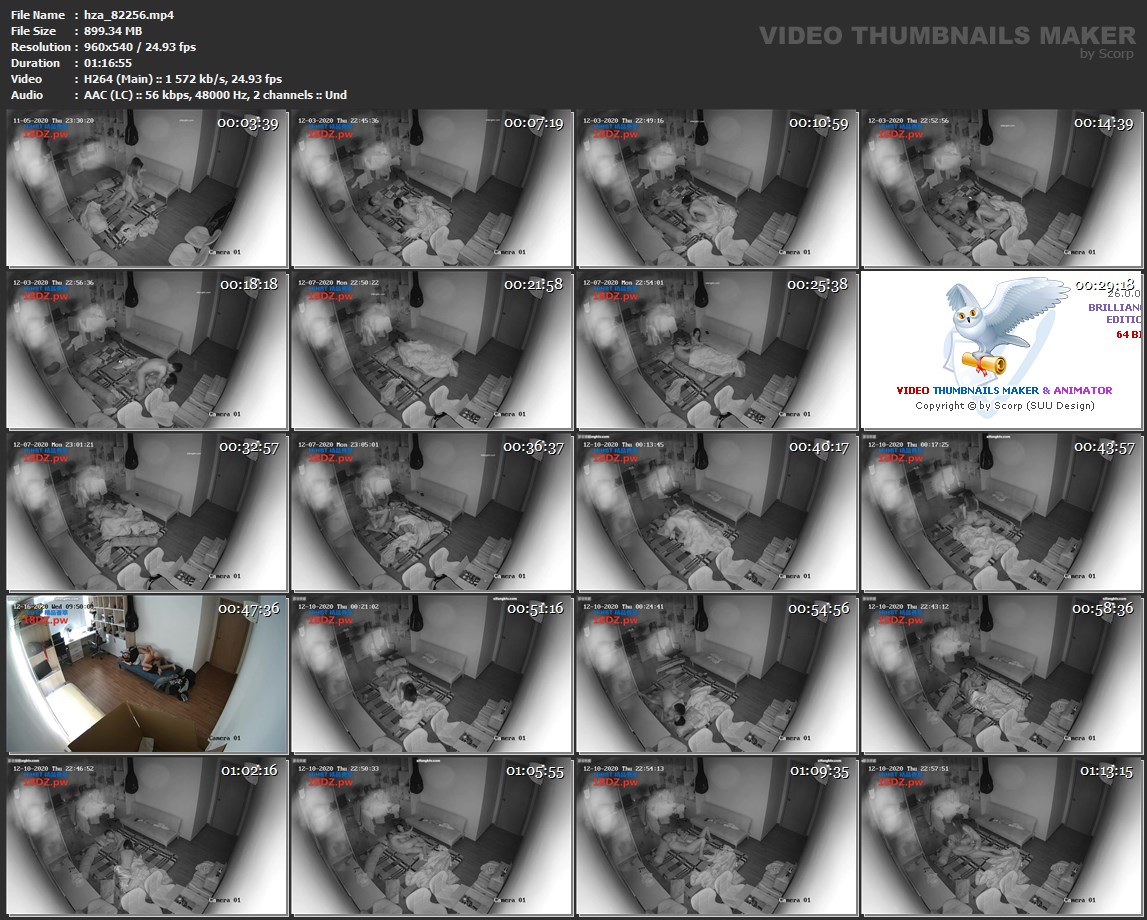1147x920 pixels.
Task: Select the AAC (LC) audio info line
Action: coord(215,95)
